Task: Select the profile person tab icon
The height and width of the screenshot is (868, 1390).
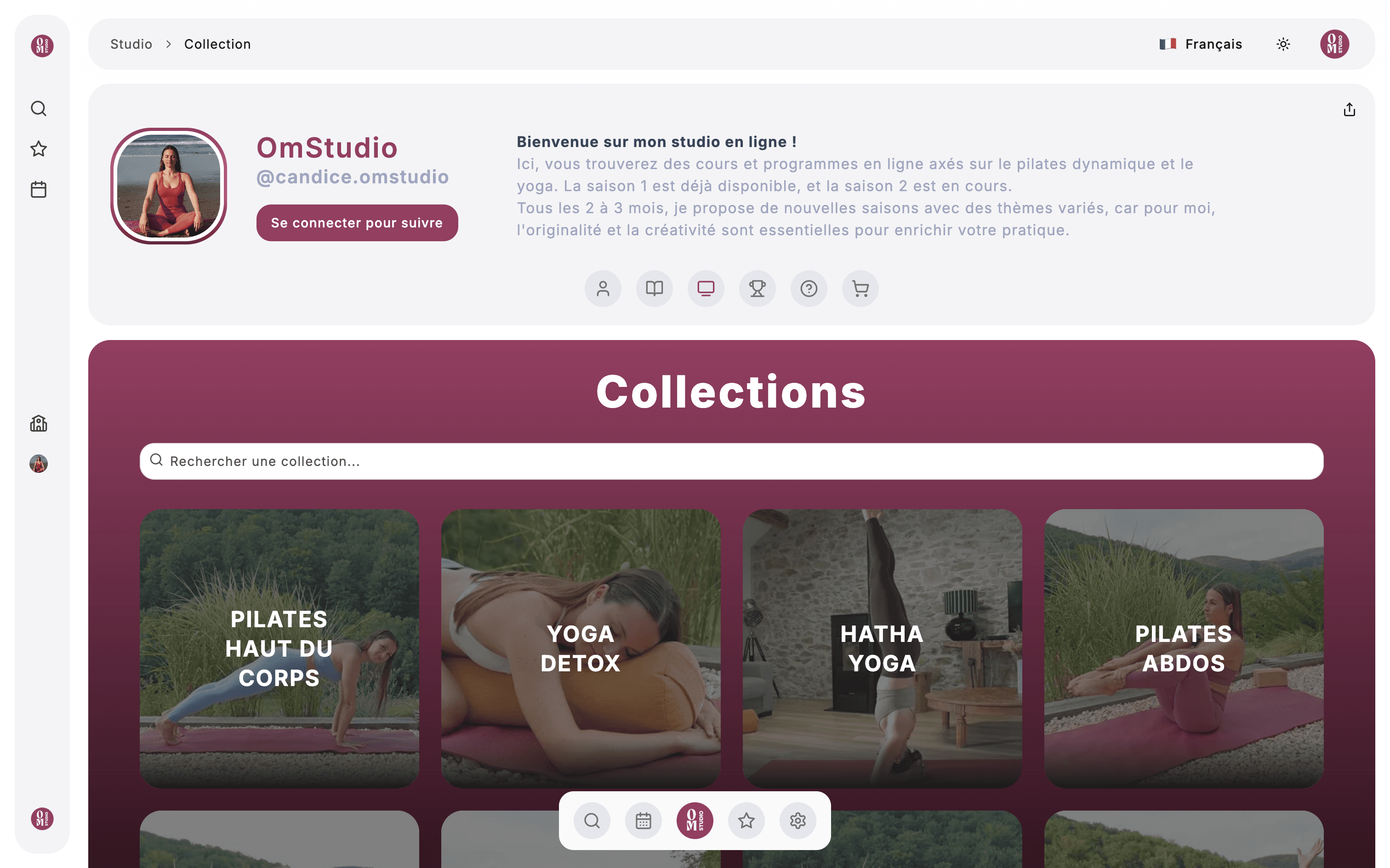Action: click(603, 289)
